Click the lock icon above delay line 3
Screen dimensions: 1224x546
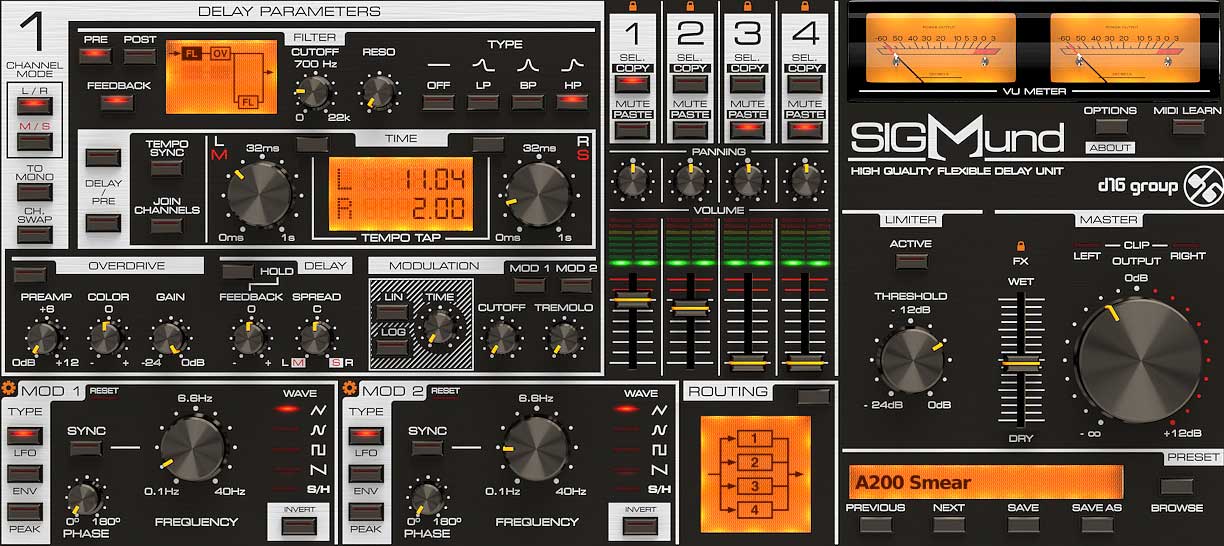pos(746,6)
